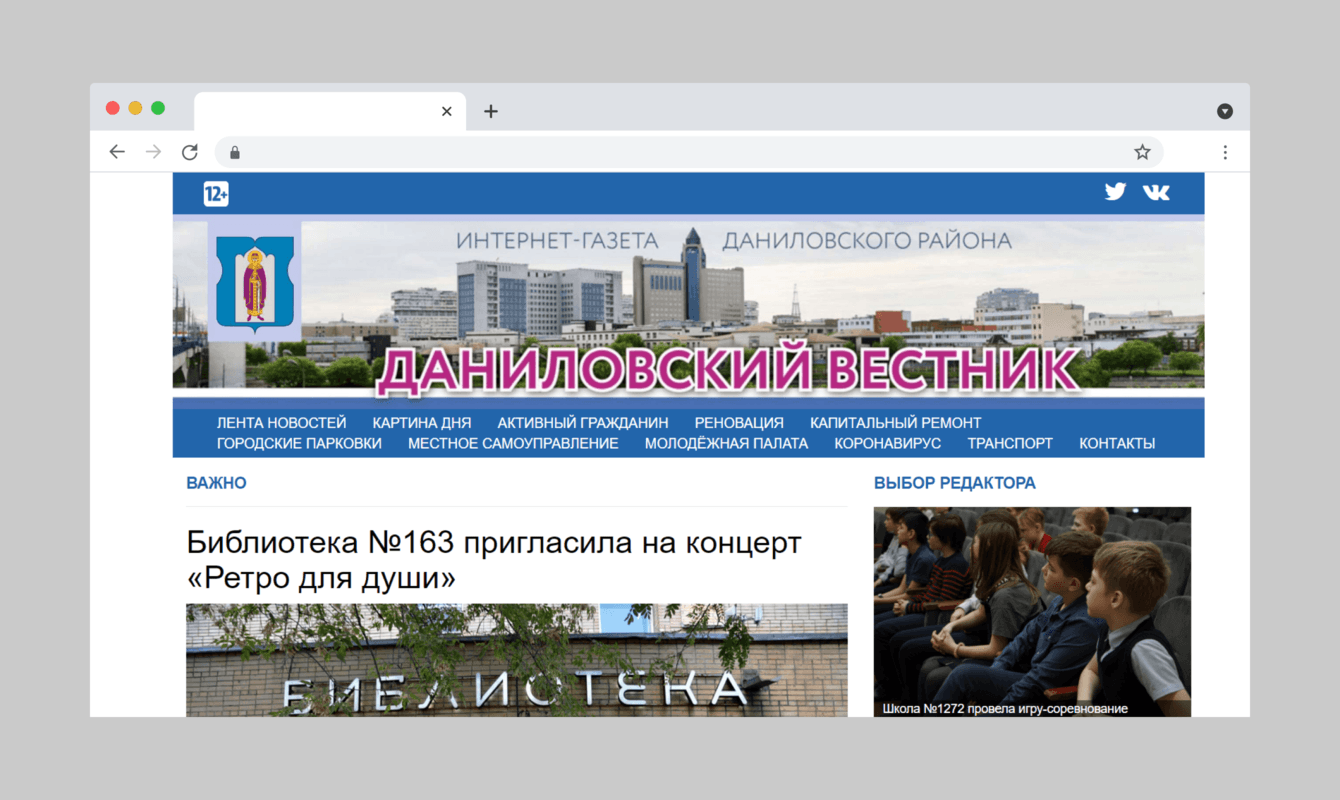Click the ВЫБОР РЕДАКТОРА section heading

[955, 483]
